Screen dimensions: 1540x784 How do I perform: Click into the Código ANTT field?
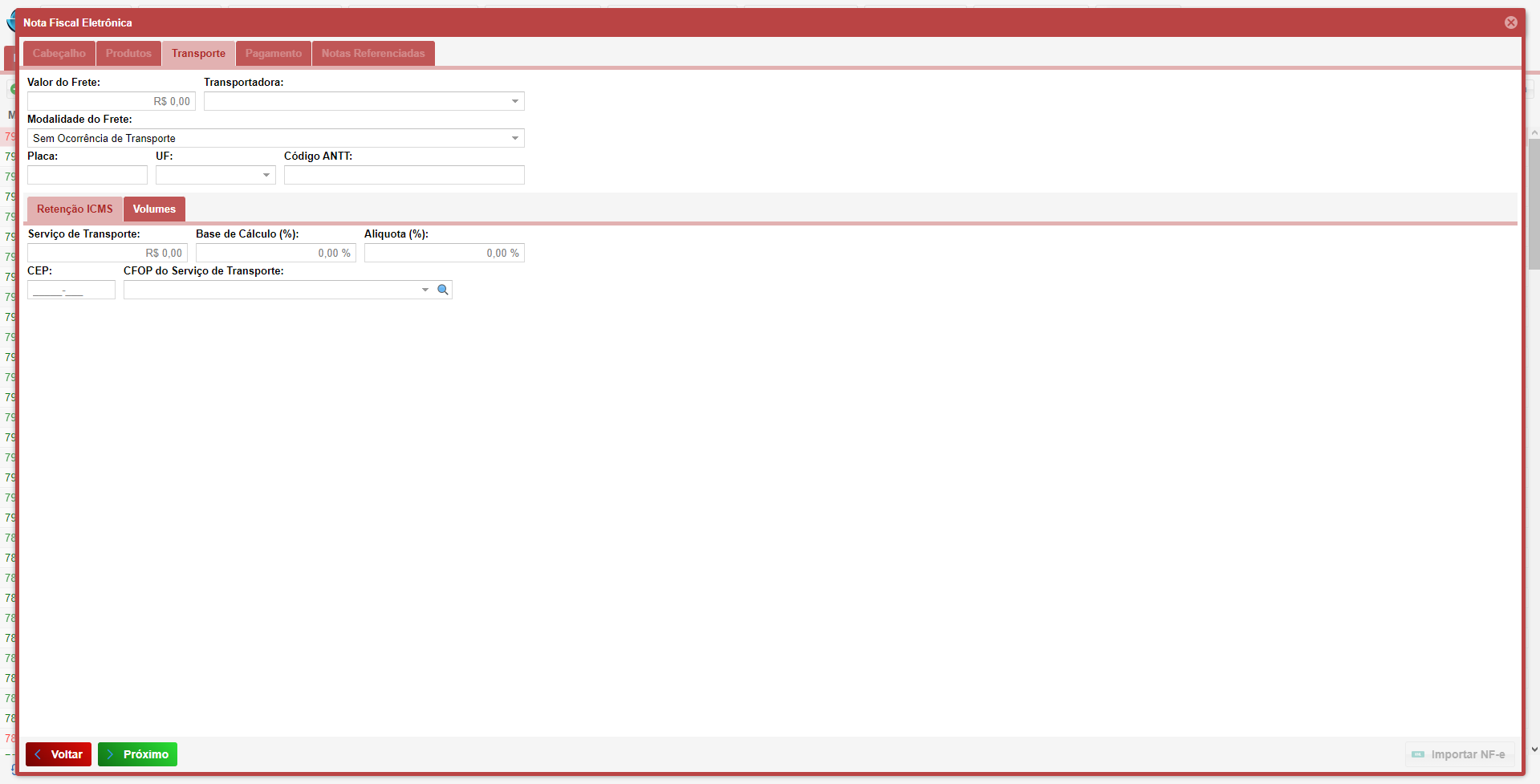coord(404,175)
